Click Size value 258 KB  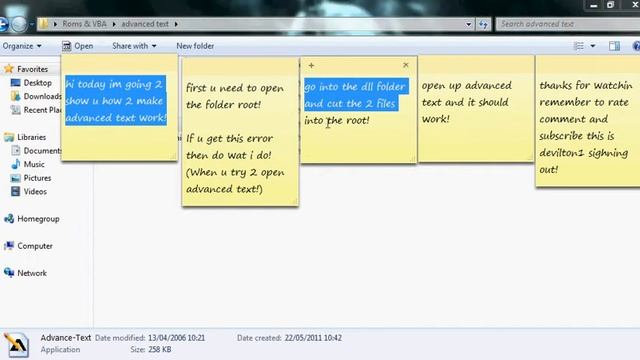tap(160, 349)
